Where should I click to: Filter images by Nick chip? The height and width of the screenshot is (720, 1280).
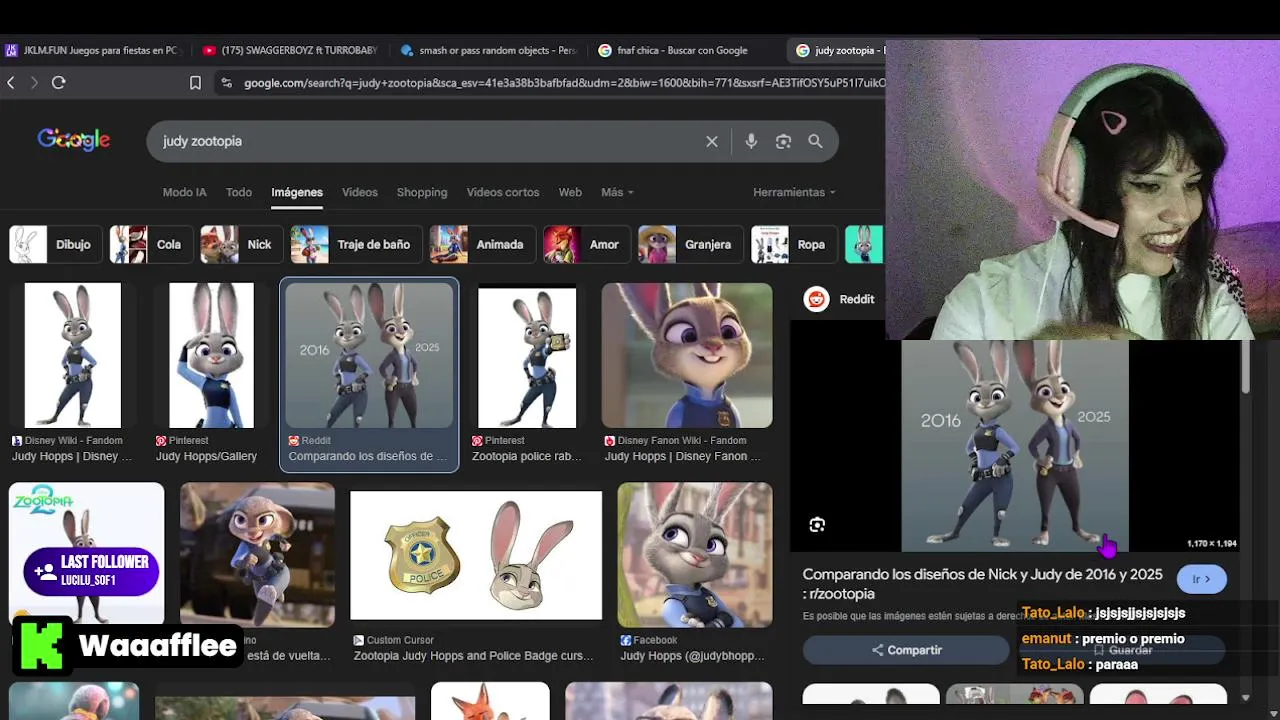241,244
